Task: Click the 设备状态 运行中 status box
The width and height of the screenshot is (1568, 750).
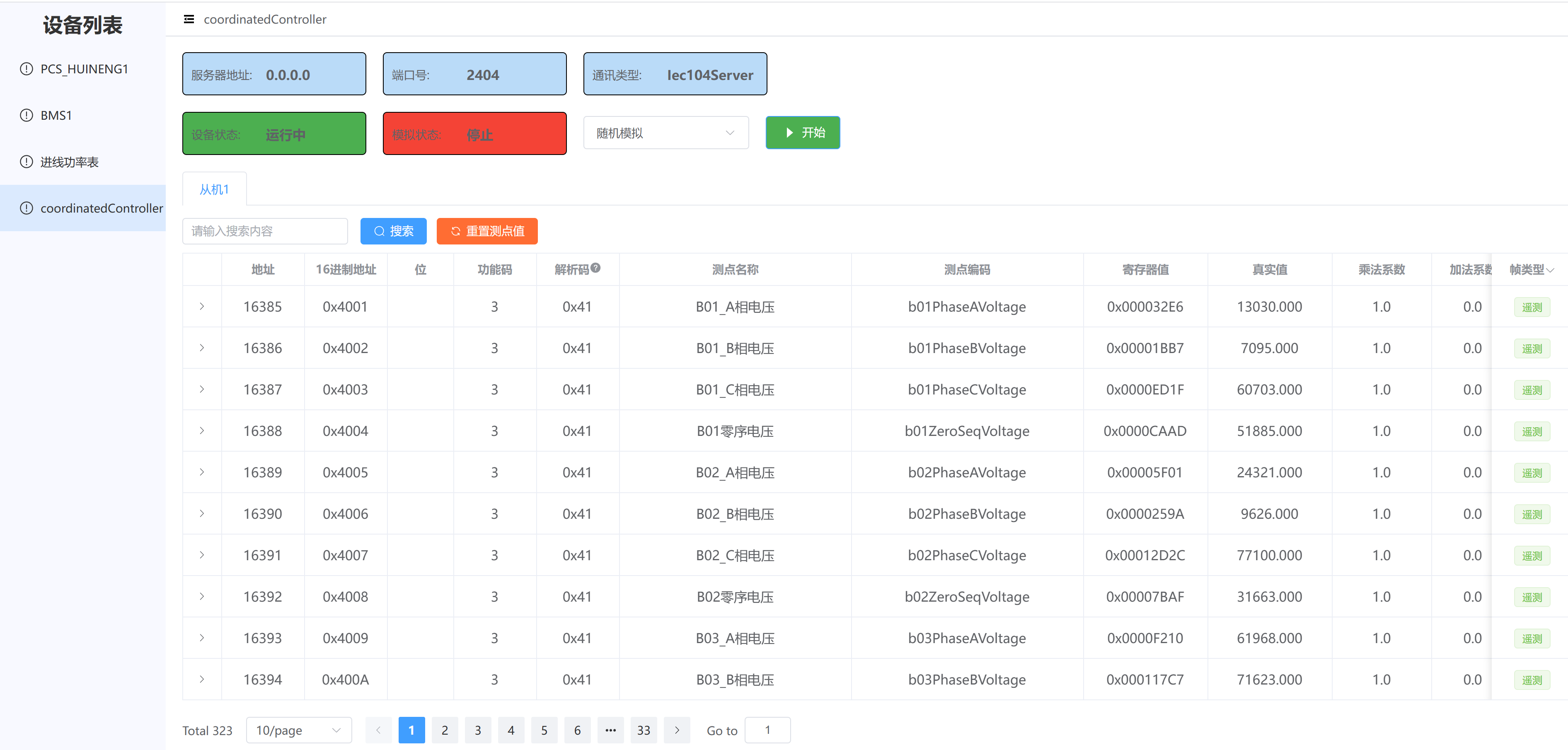Action: [274, 133]
